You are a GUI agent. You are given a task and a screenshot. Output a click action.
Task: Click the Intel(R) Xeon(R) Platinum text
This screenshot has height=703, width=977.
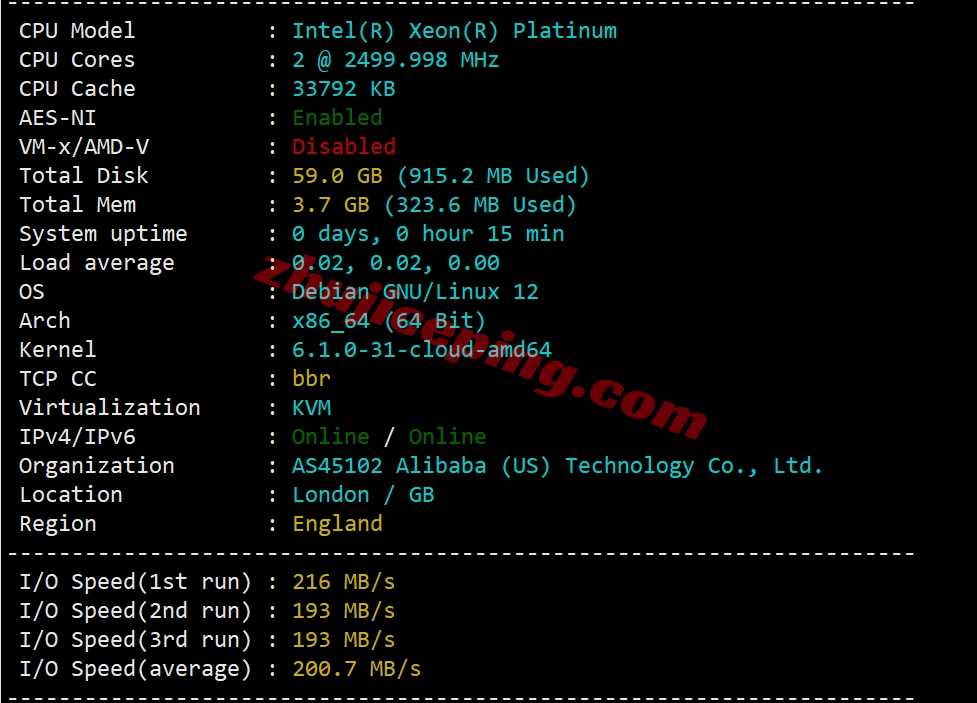[454, 31]
